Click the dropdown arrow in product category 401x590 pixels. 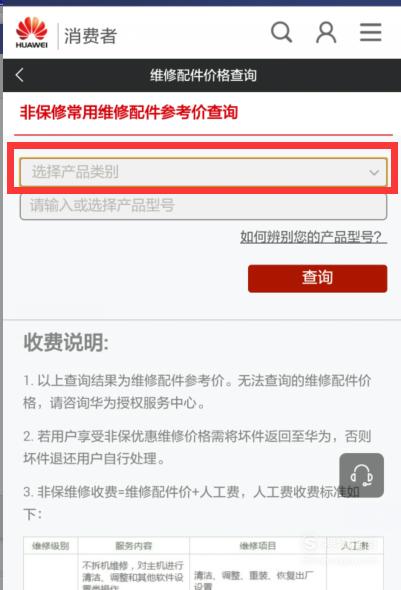pos(374,173)
